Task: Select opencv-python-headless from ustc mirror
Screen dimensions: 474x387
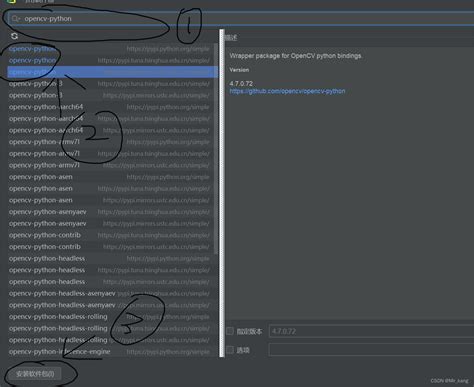Action: point(112,282)
